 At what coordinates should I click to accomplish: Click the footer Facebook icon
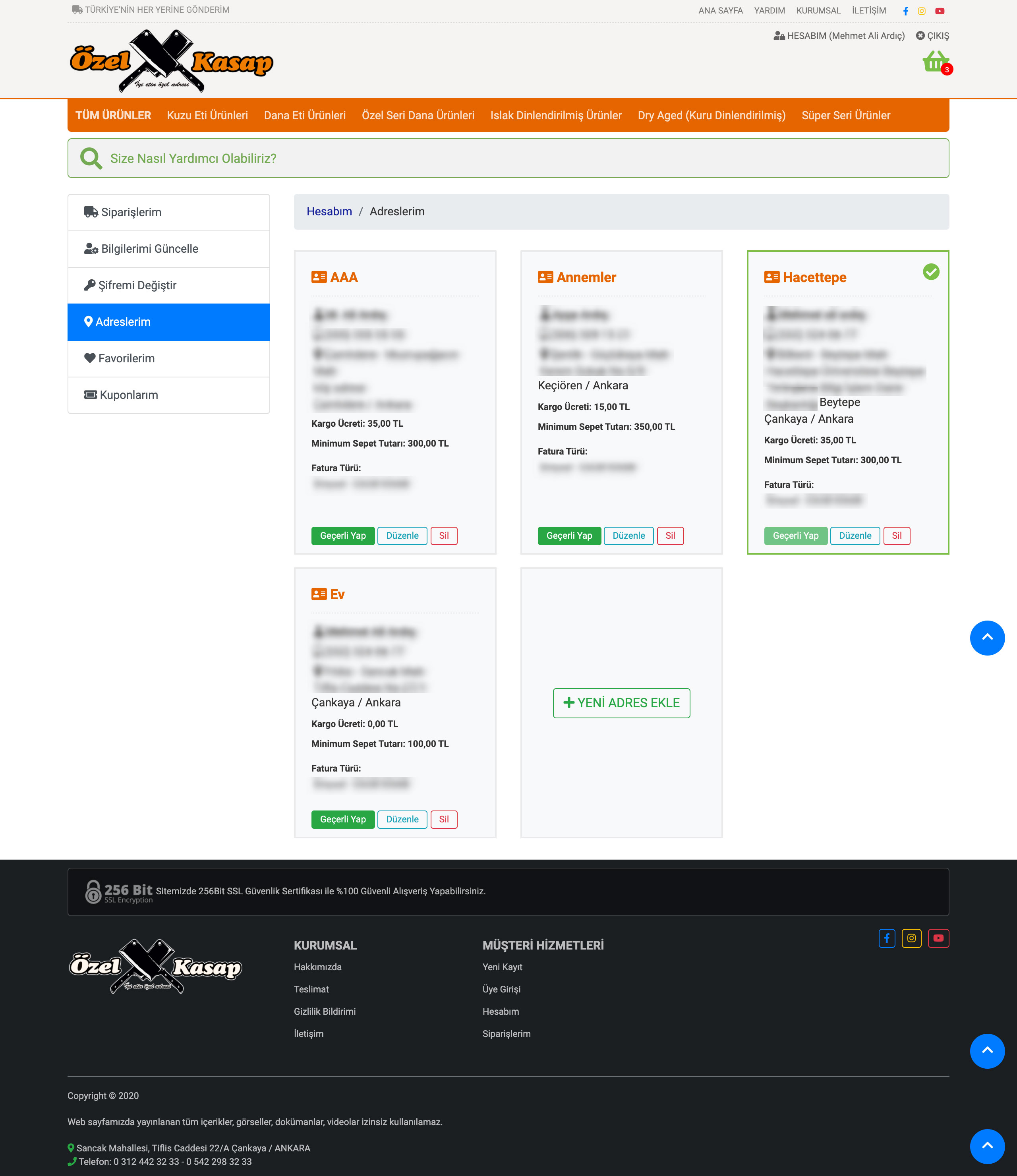pyautogui.click(x=886, y=938)
